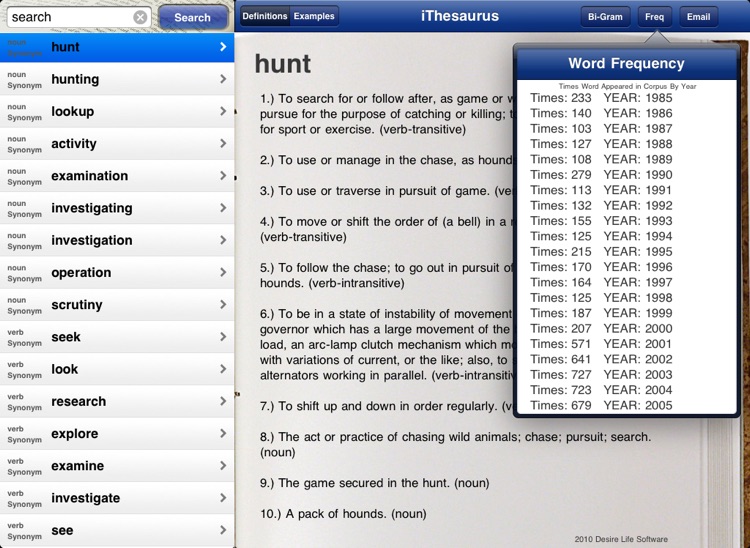The width and height of the screenshot is (750, 548).
Task: Select the synonym 'activity'
Action: coord(117,143)
